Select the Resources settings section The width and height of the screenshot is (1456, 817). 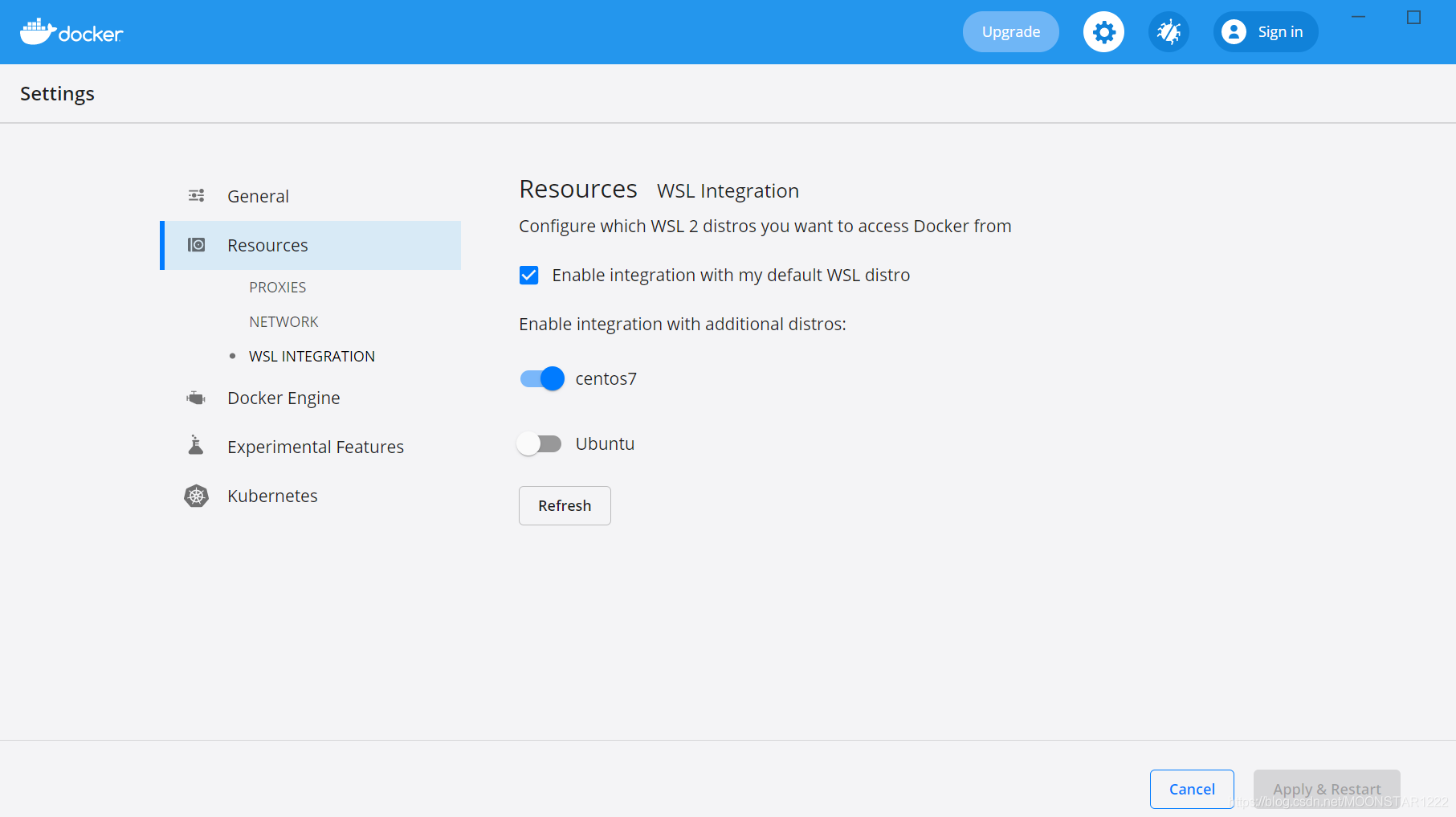[311, 245]
